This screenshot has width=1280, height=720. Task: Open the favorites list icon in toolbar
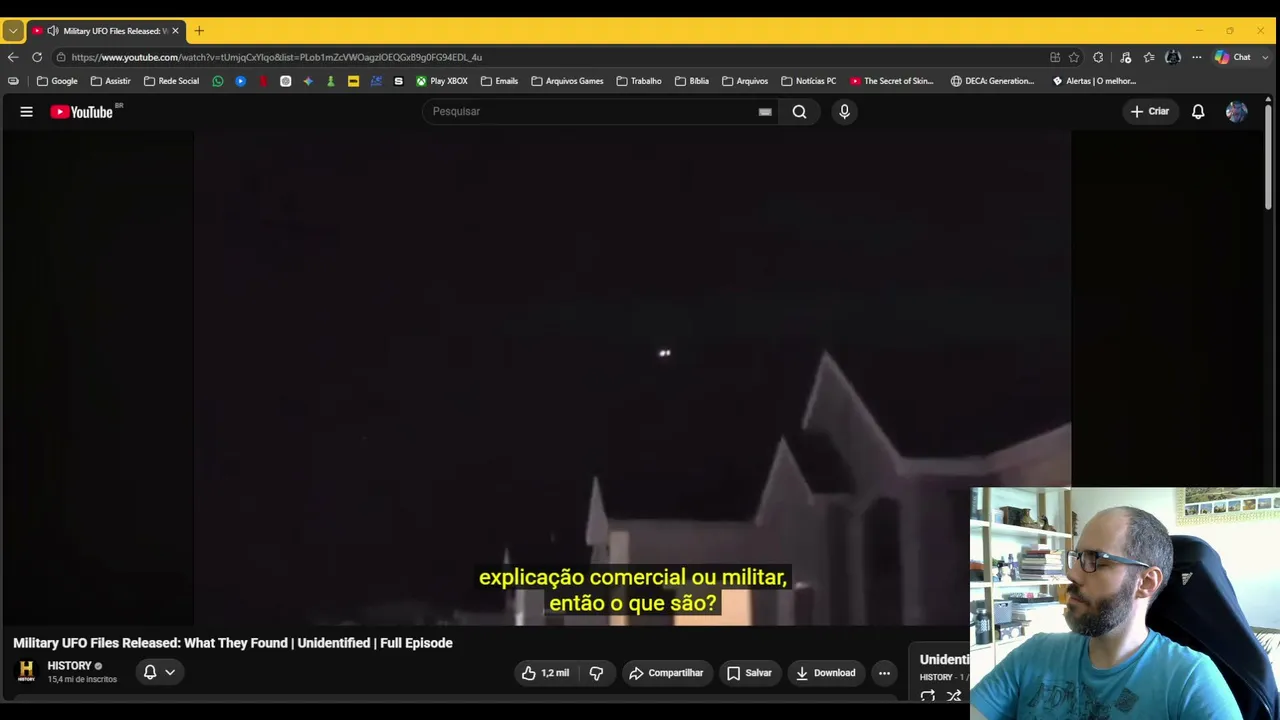[x=1149, y=57]
